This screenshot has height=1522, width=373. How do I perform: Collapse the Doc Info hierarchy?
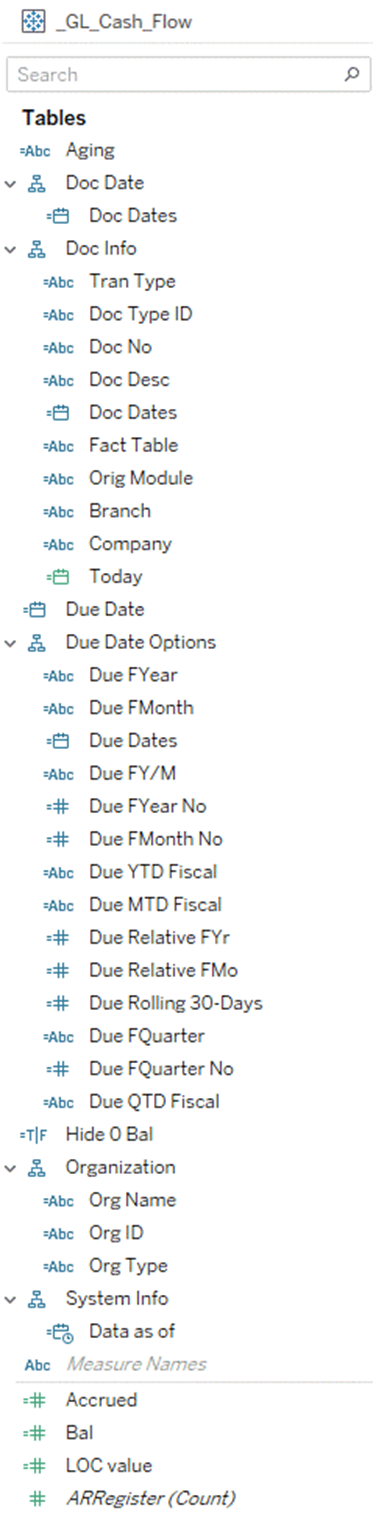10,249
